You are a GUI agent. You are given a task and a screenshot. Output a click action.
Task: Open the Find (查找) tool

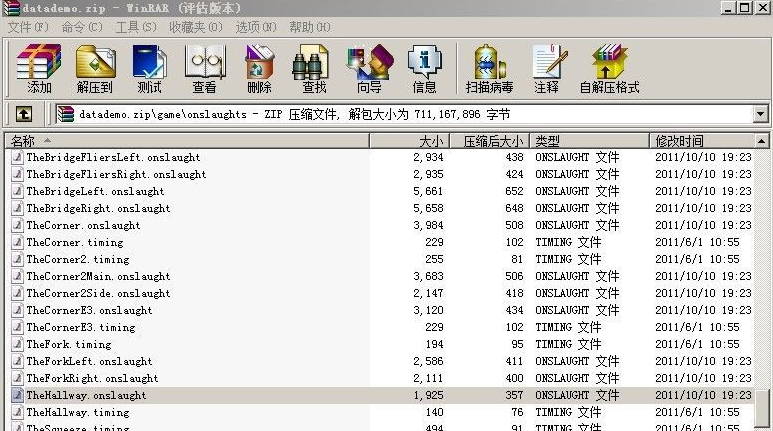tap(314, 68)
